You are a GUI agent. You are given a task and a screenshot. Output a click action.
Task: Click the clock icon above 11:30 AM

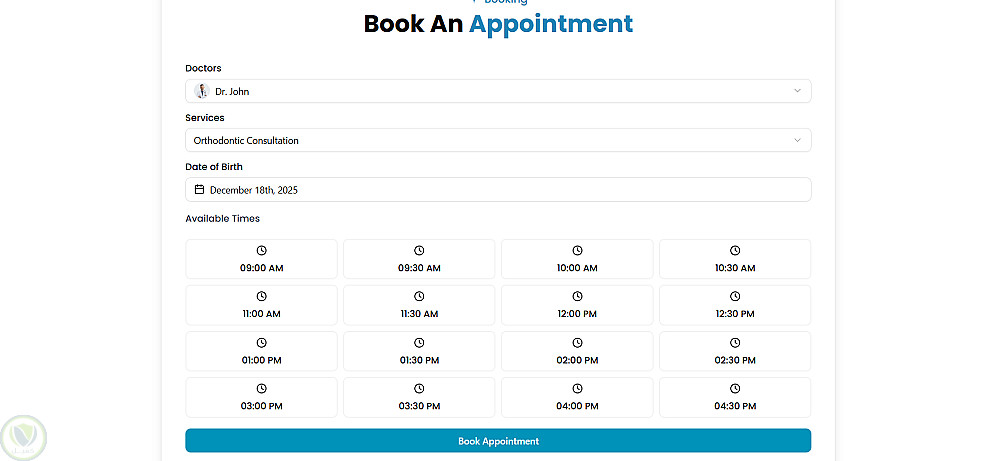(419, 296)
